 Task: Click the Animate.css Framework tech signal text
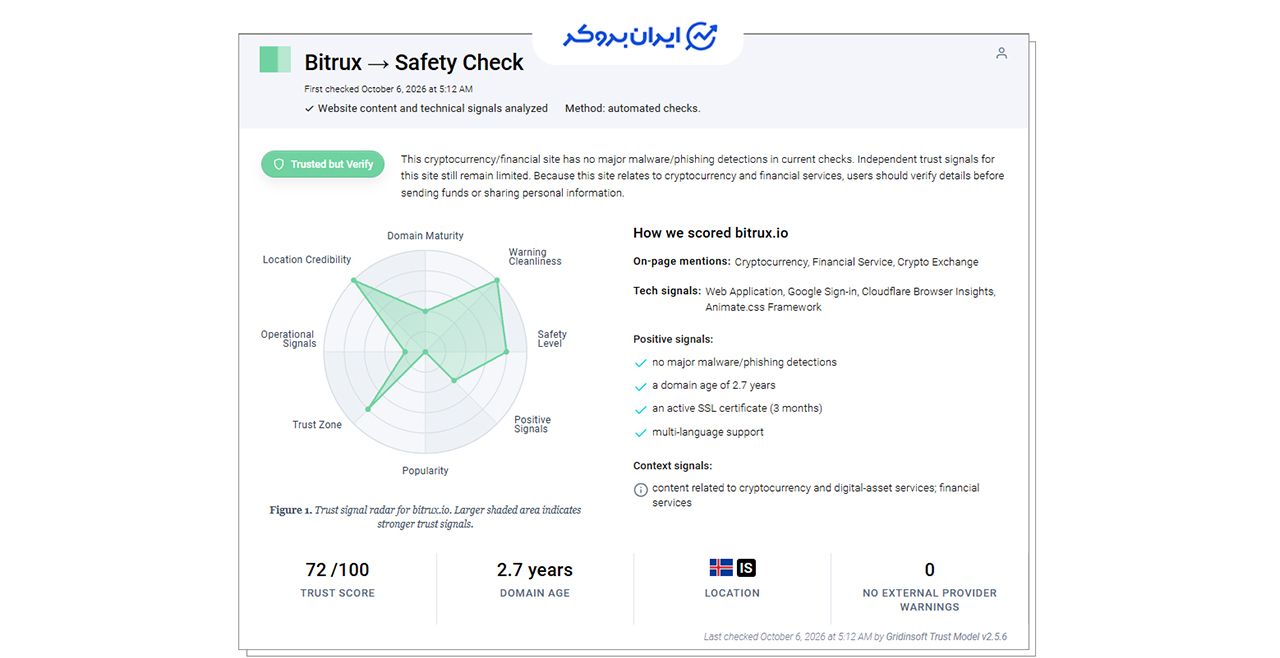(x=763, y=307)
